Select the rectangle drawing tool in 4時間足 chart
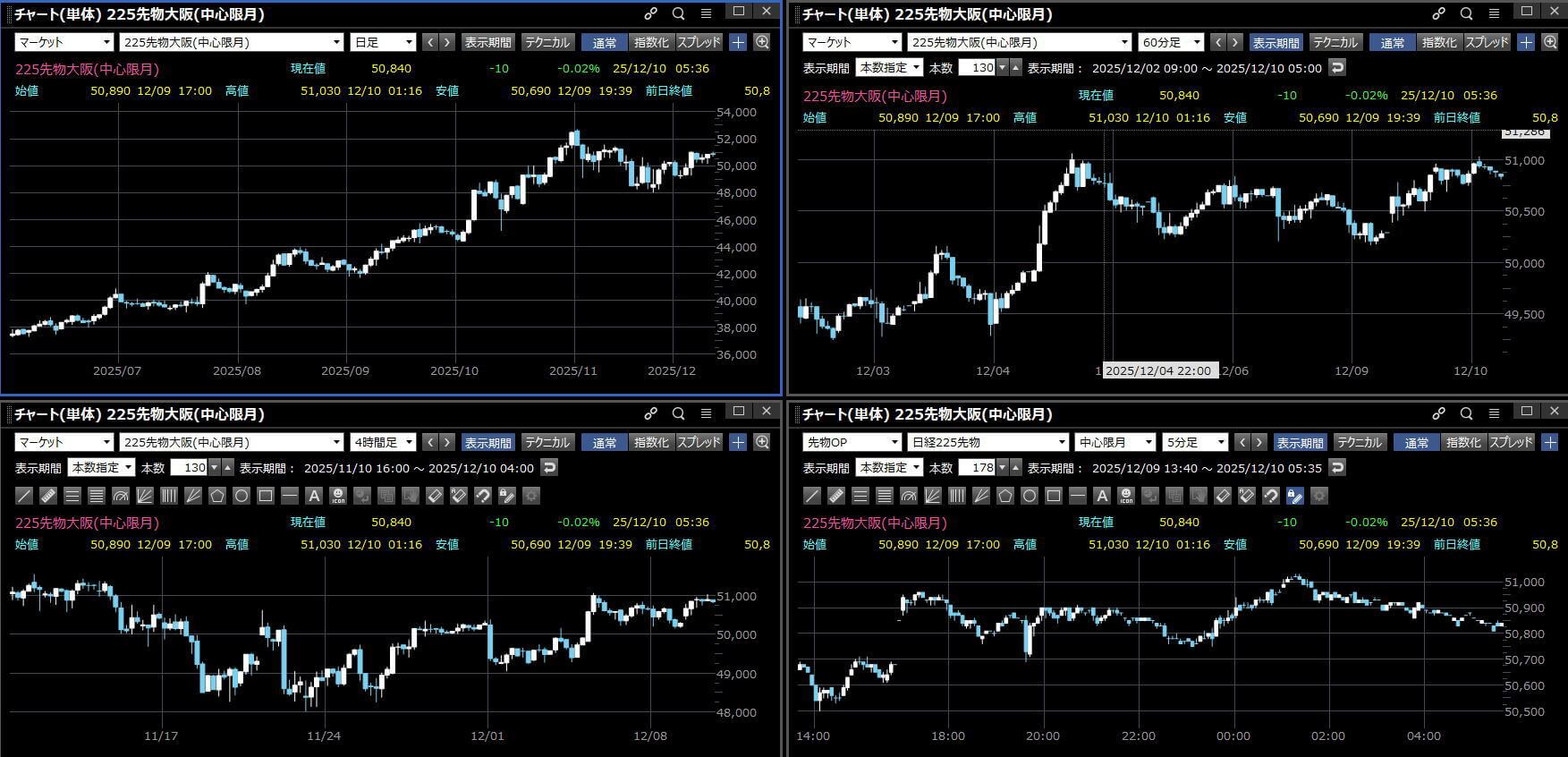The height and width of the screenshot is (757, 1568). point(265,496)
